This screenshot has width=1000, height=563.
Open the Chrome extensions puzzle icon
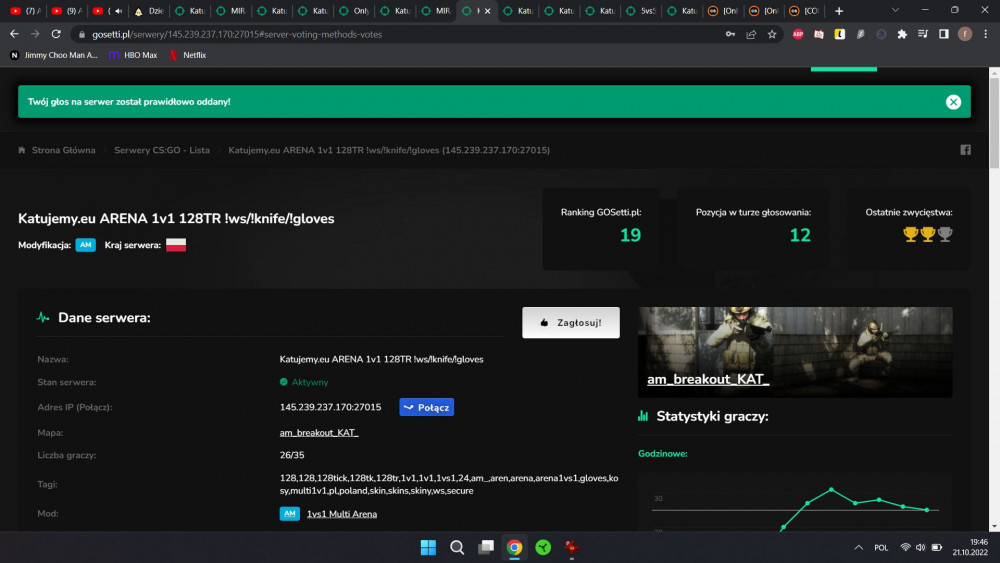[902, 34]
